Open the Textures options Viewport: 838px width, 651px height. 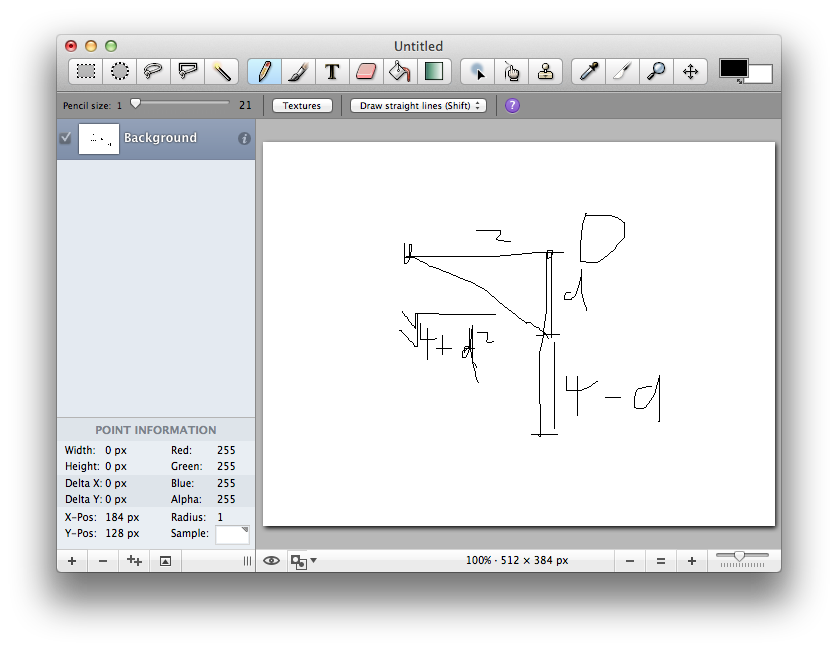(x=302, y=105)
